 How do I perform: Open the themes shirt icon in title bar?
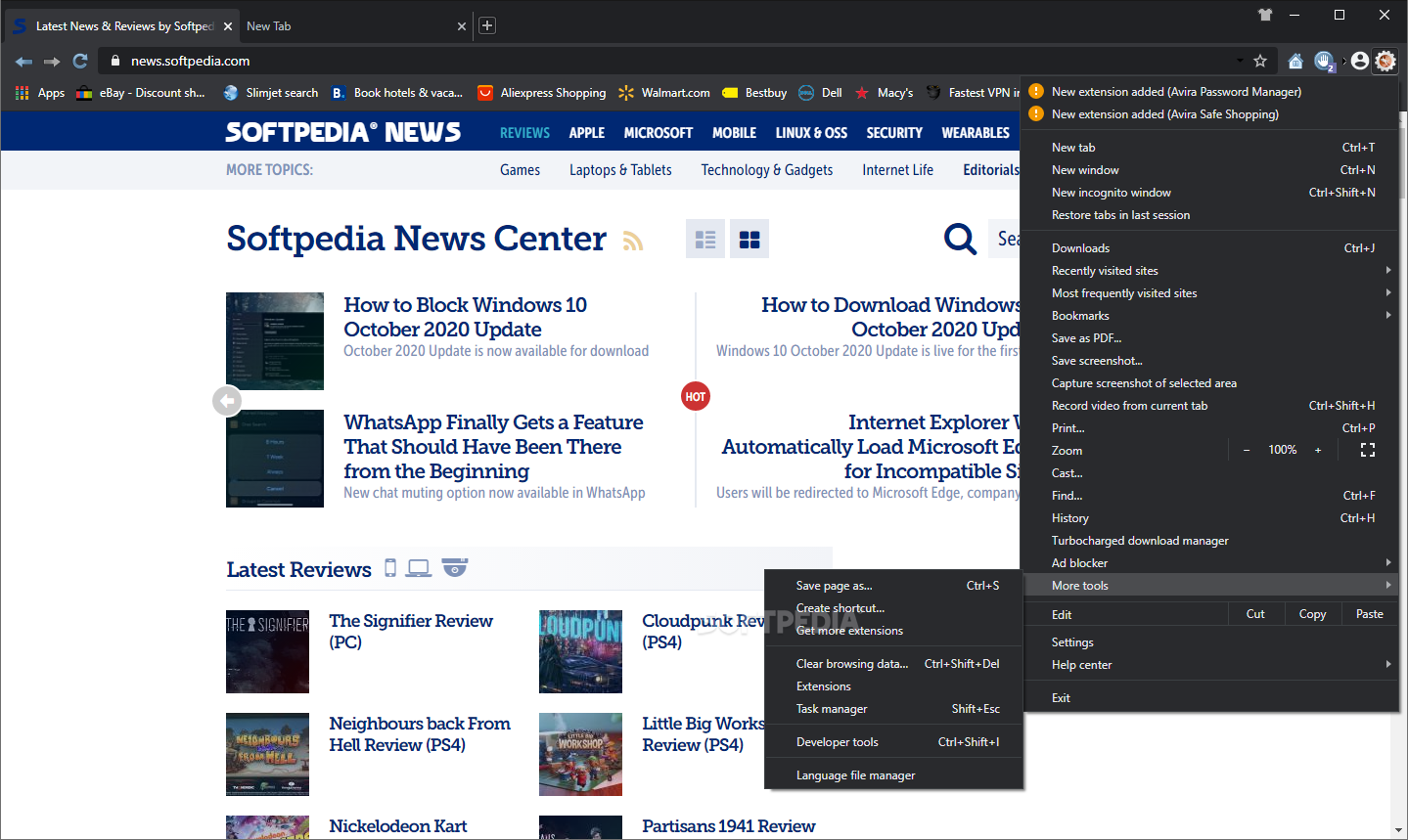1265,15
